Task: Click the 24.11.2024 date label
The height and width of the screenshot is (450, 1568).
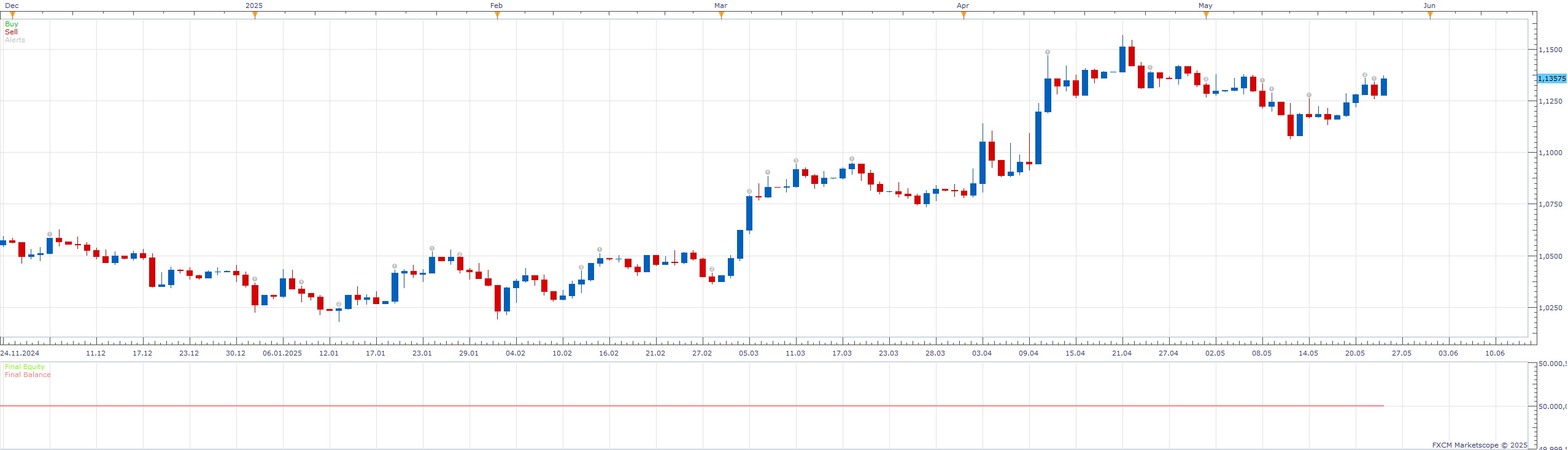Action: tap(20, 353)
